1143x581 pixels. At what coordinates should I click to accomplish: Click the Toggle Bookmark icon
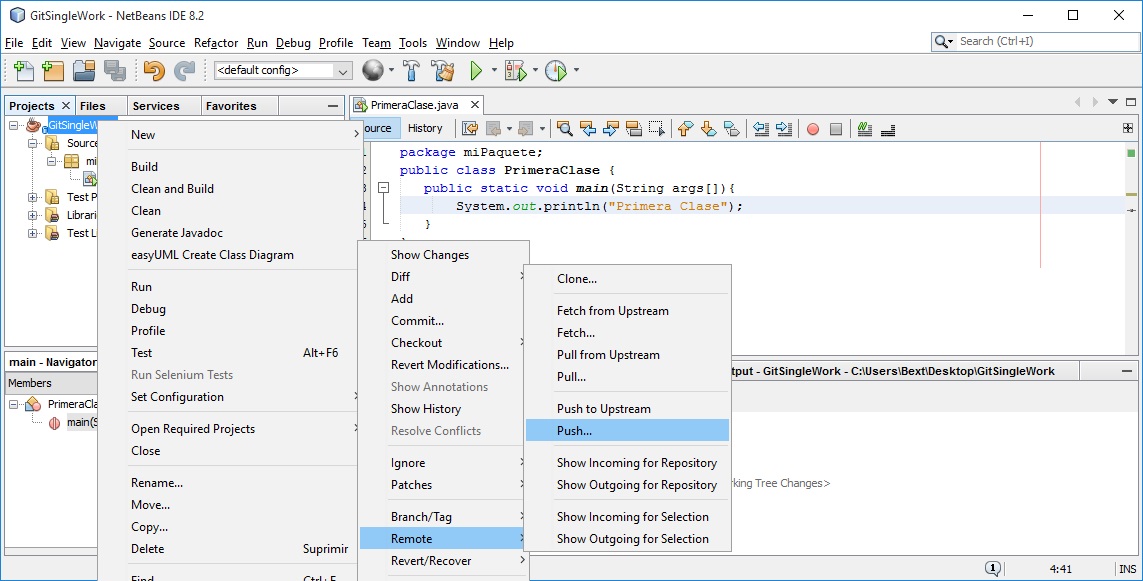click(x=732, y=129)
